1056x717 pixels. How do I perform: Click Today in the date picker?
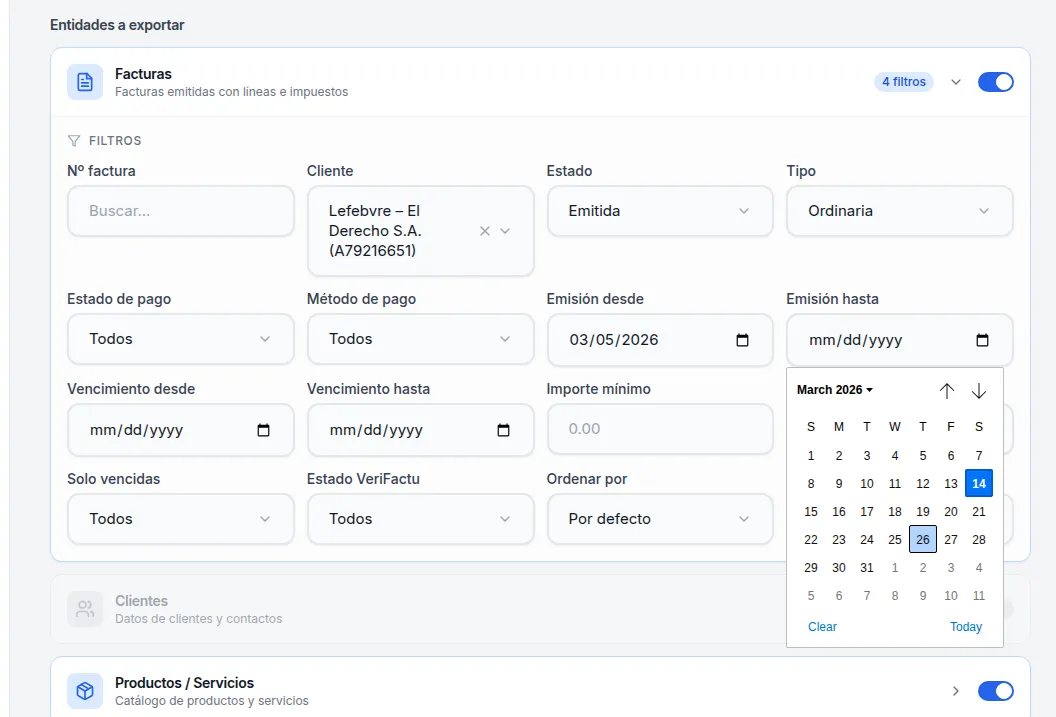coord(966,627)
